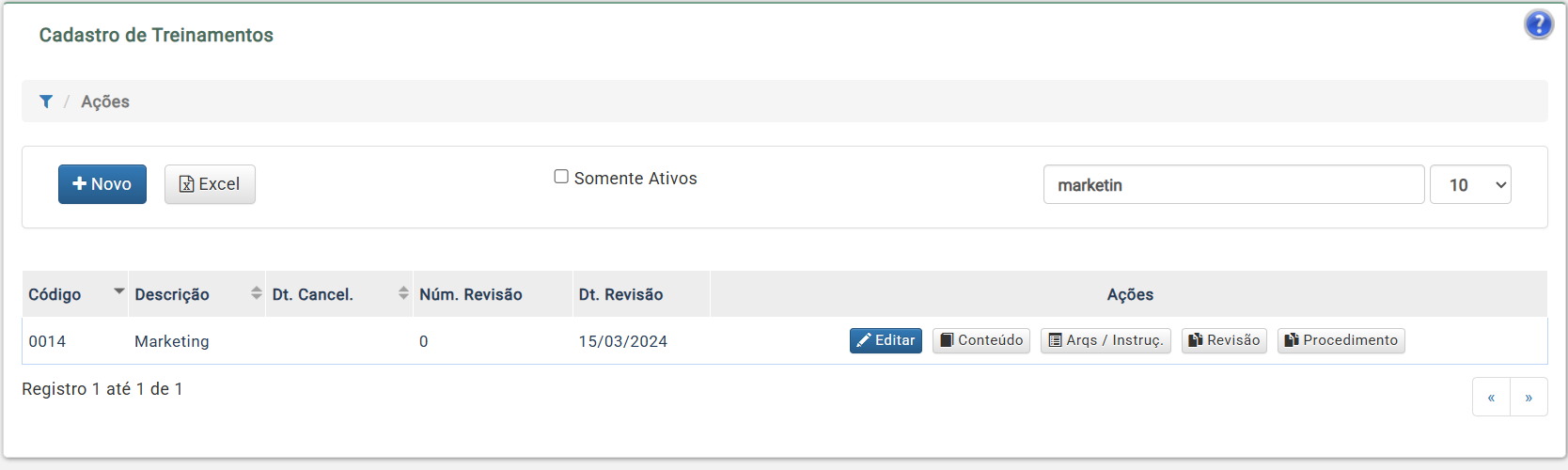Open the page size dropdown showing 10
This screenshot has height=470, width=1568.
point(1470,184)
